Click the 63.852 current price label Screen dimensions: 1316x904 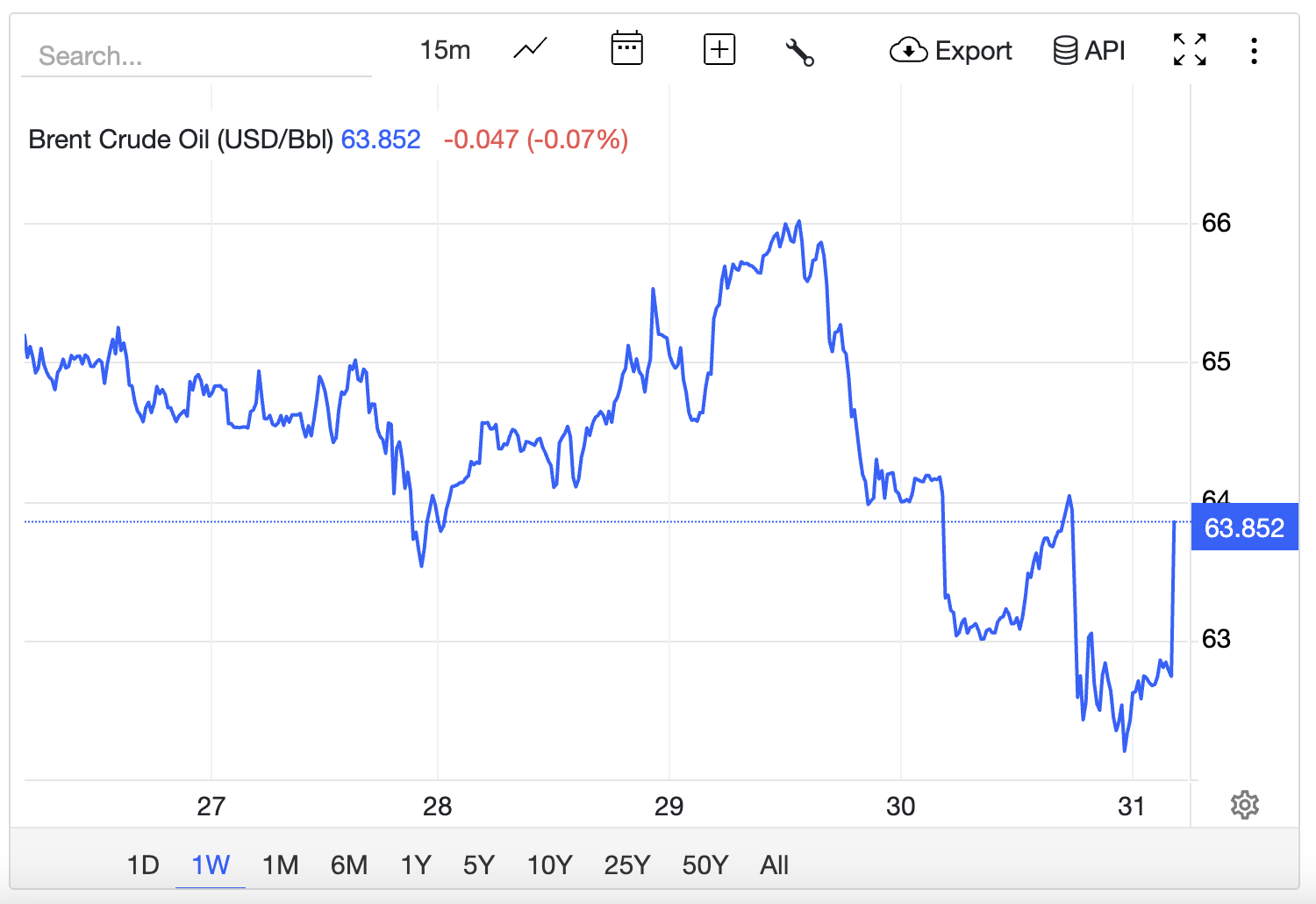coord(1244,527)
